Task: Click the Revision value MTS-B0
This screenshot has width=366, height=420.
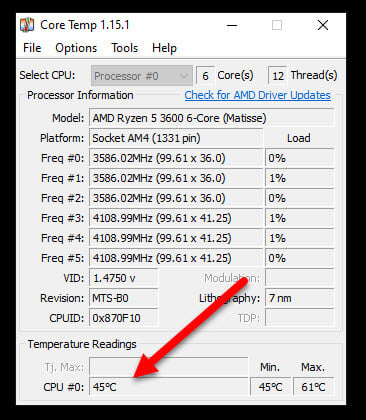Action: pyautogui.click(x=123, y=298)
